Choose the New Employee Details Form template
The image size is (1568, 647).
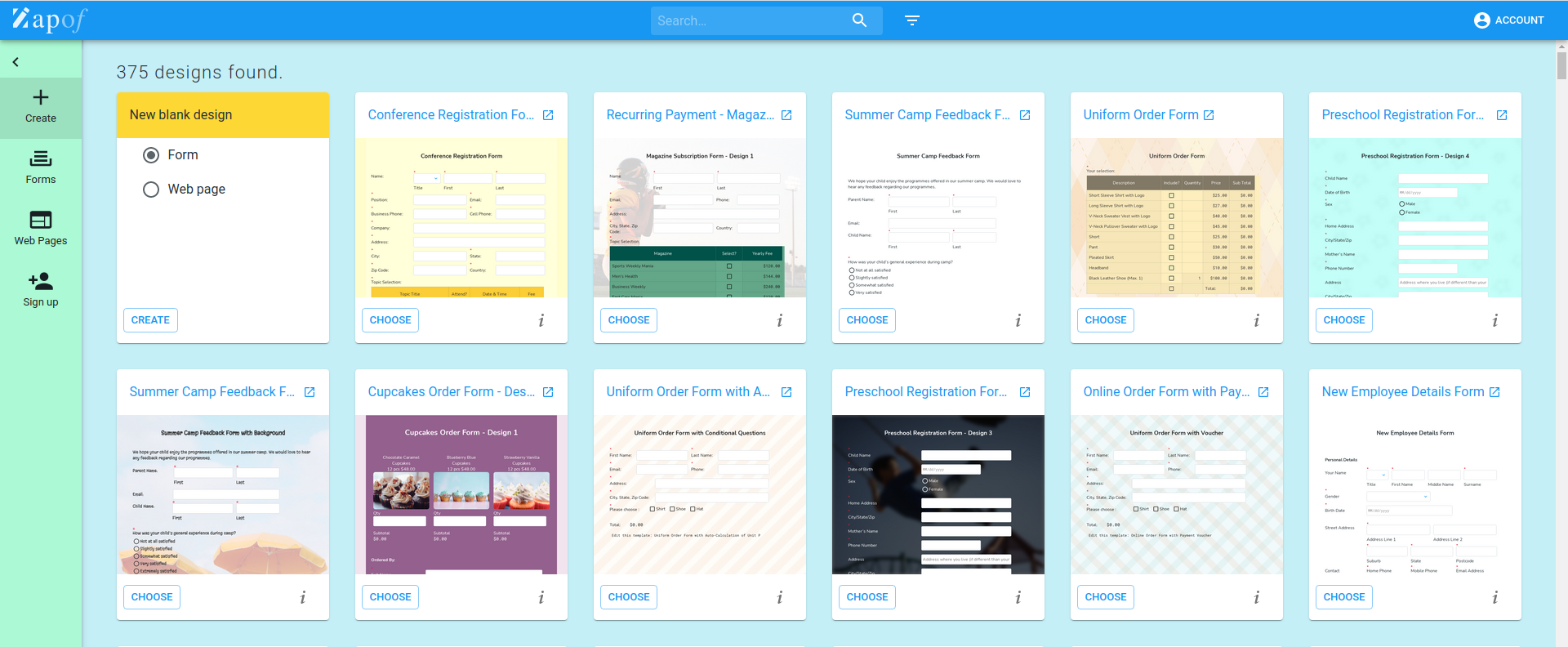(x=1344, y=597)
